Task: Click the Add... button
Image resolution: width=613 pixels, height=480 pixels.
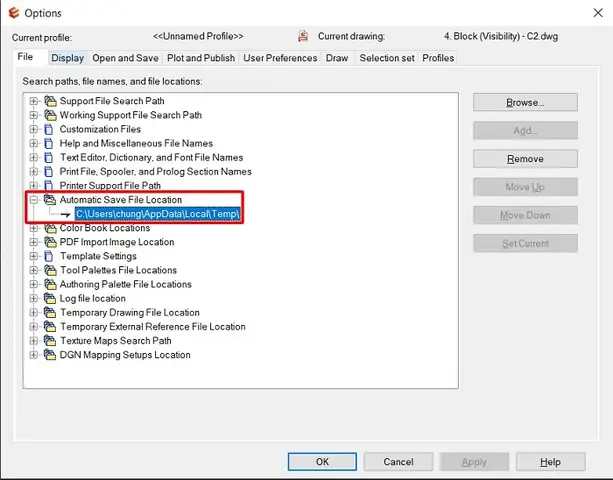Action: click(x=525, y=131)
